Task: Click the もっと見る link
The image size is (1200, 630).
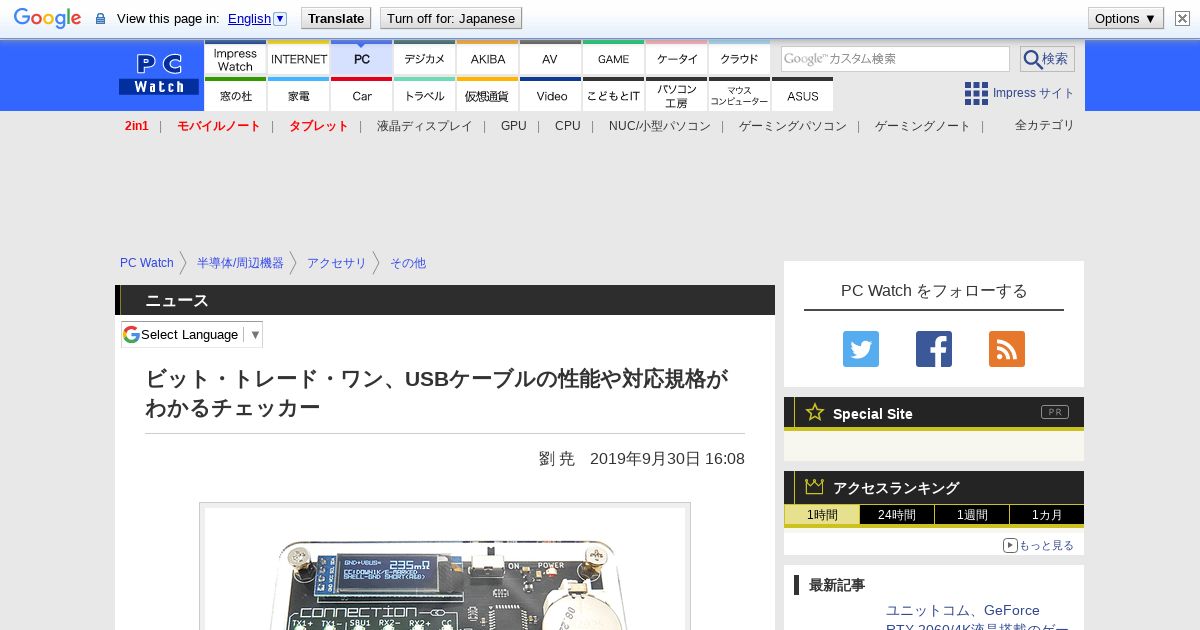Action: tap(1046, 545)
